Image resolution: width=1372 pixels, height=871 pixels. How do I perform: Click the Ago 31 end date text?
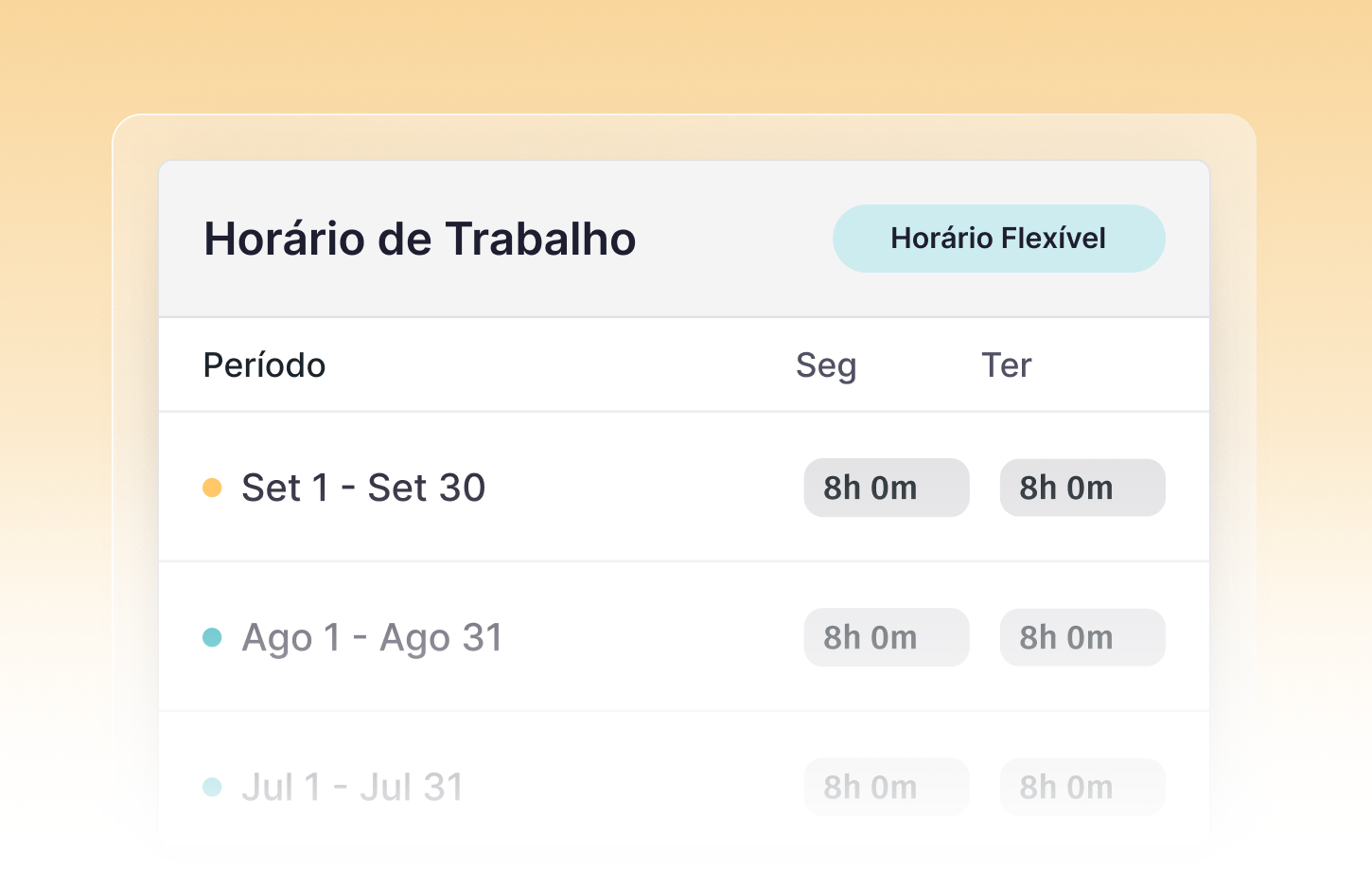pyautogui.click(x=441, y=637)
